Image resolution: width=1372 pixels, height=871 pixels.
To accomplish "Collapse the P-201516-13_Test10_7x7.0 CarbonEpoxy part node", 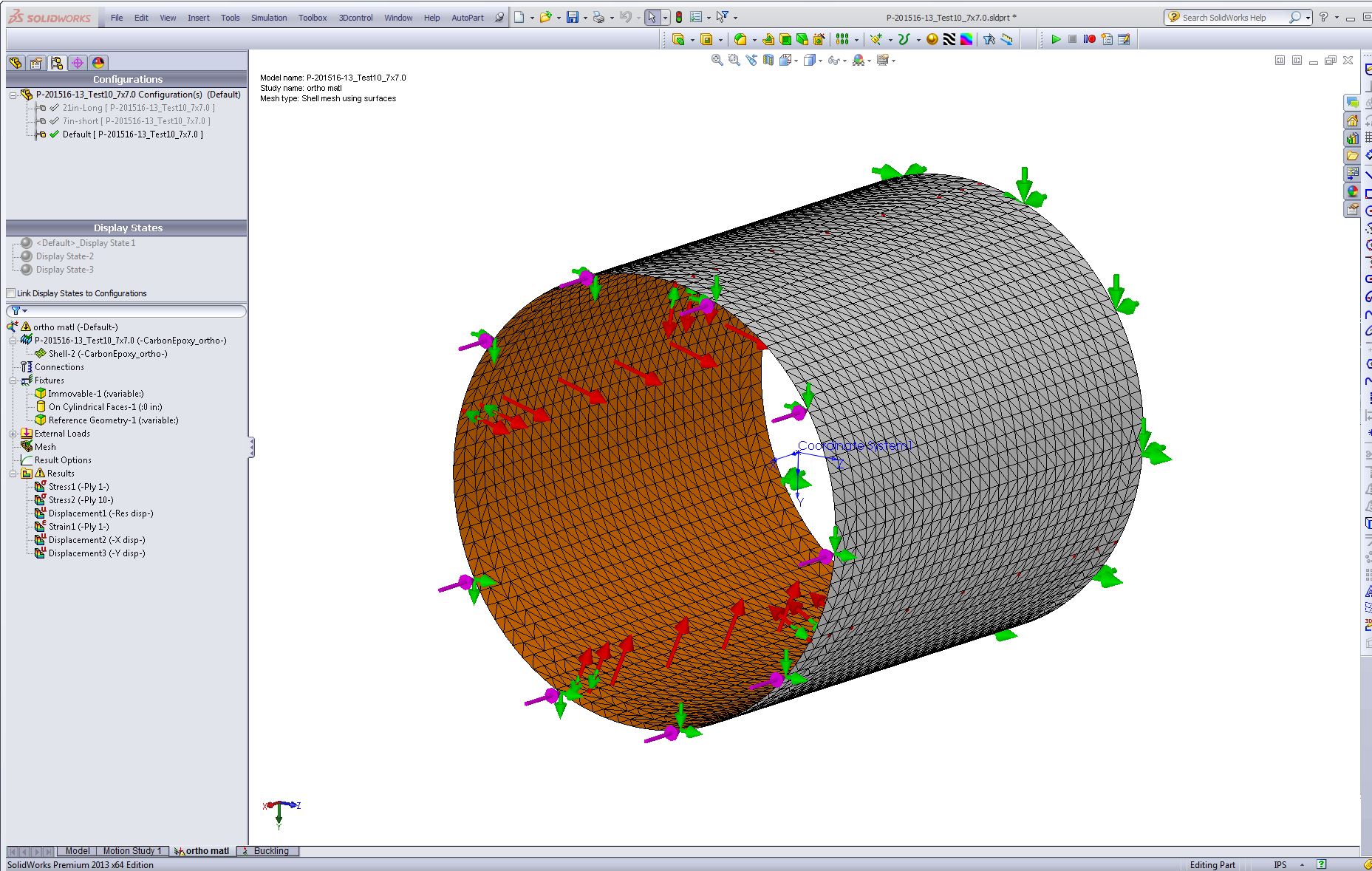I will click(13, 341).
